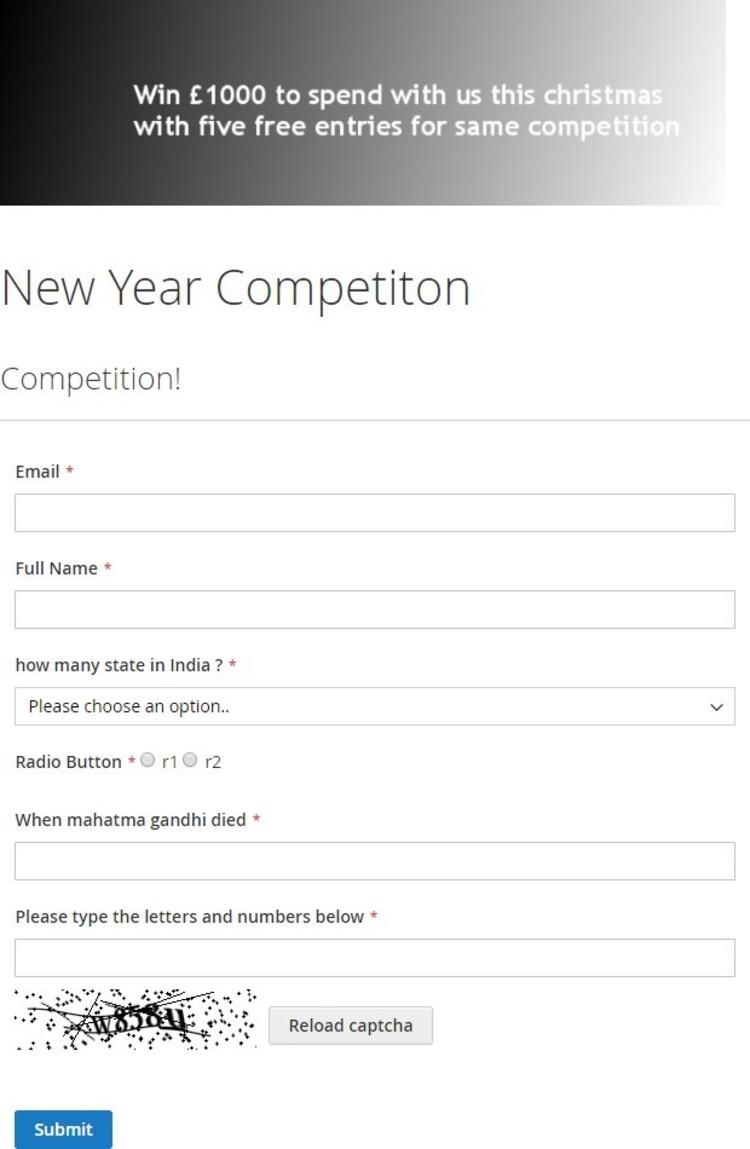Click the chevron arrow on the state dropdown
Image resolution: width=750 pixels, height=1149 pixels.
(x=716, y=707)
